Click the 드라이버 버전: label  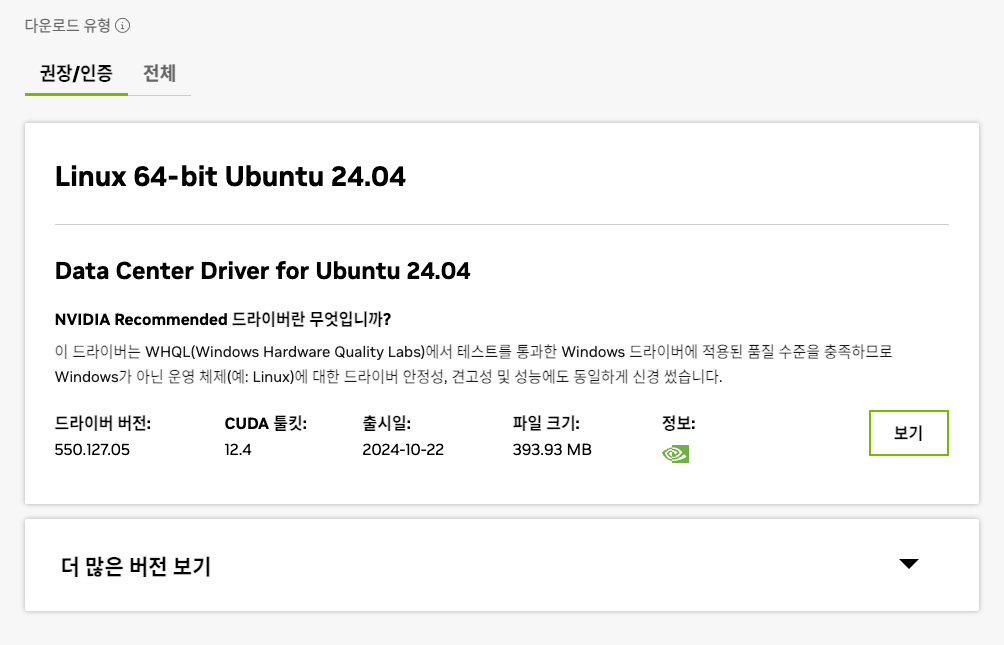(102, 423)
